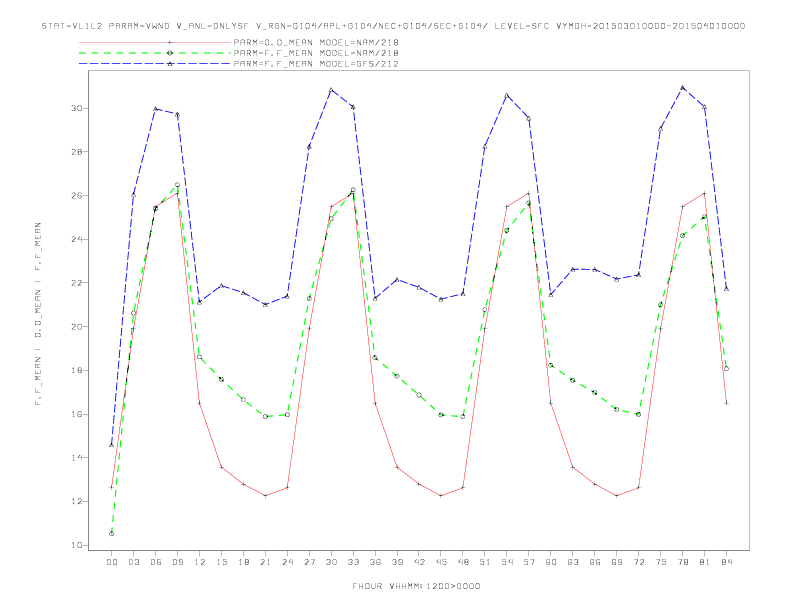Click y-axis tick label 16
Image resolution: width=792 pixels, height=612 pixels.
[77, 414]
